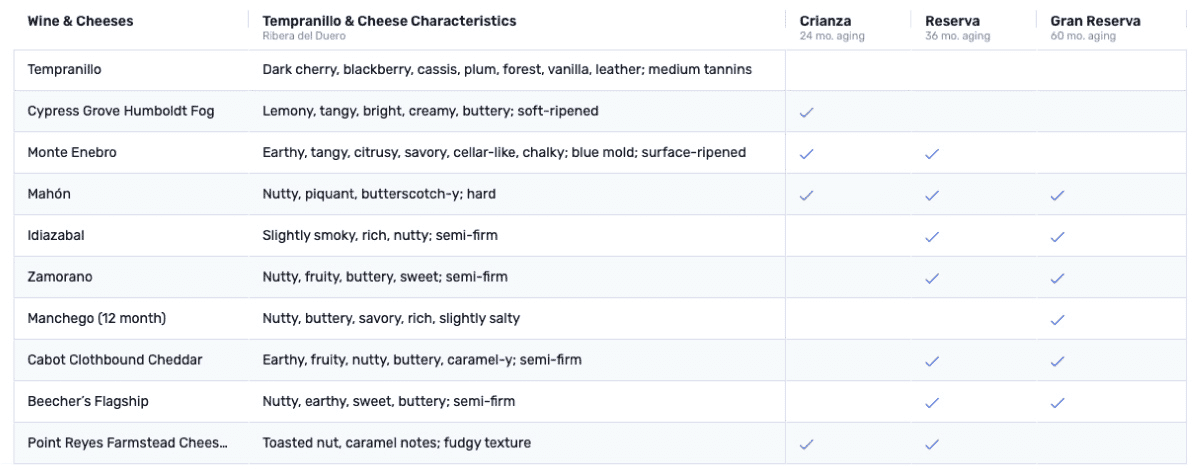Click the Reserva checkmark for Idiazabal

[x=932, y=237]
